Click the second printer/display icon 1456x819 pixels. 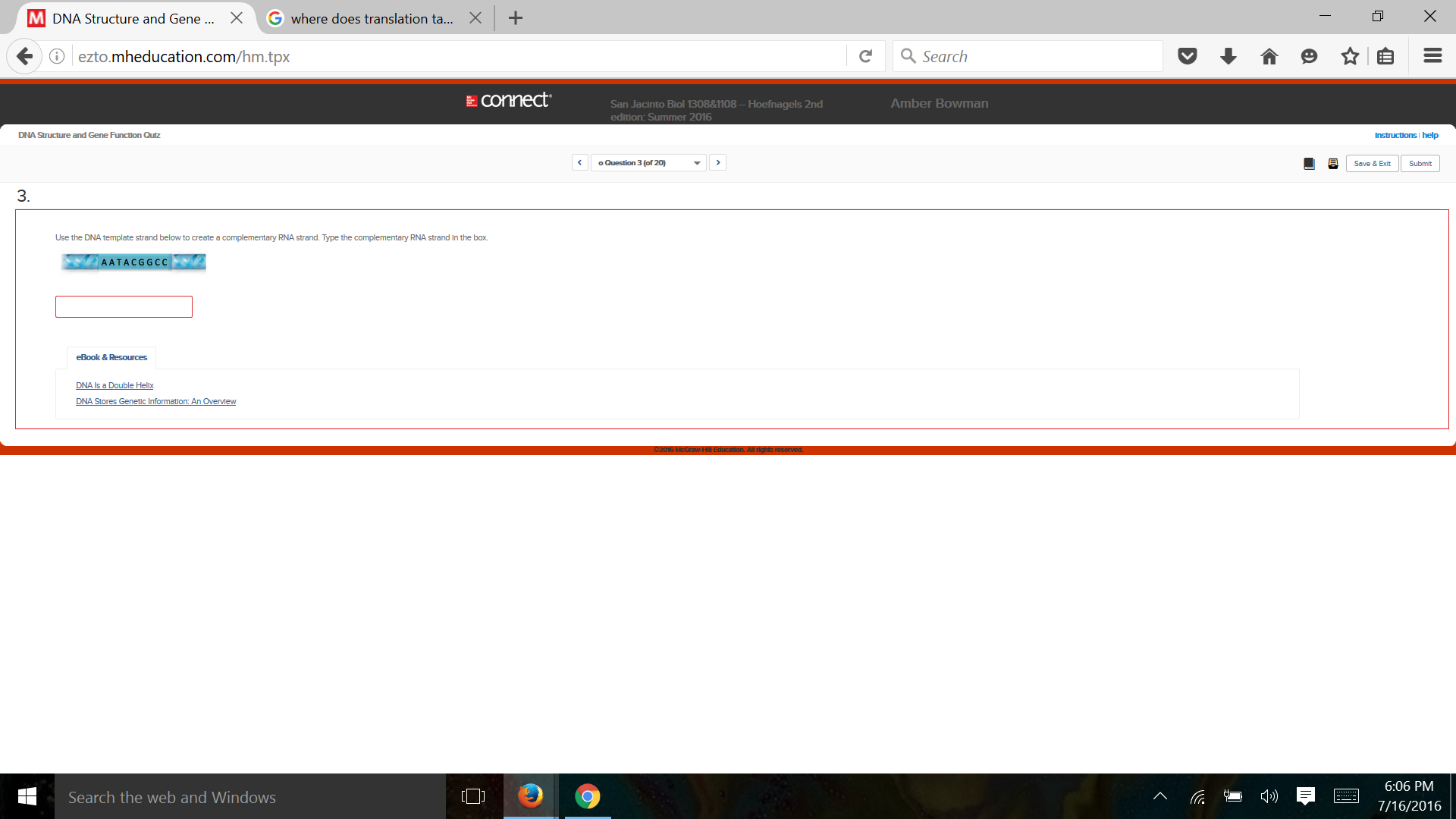tap(1333, 163)
